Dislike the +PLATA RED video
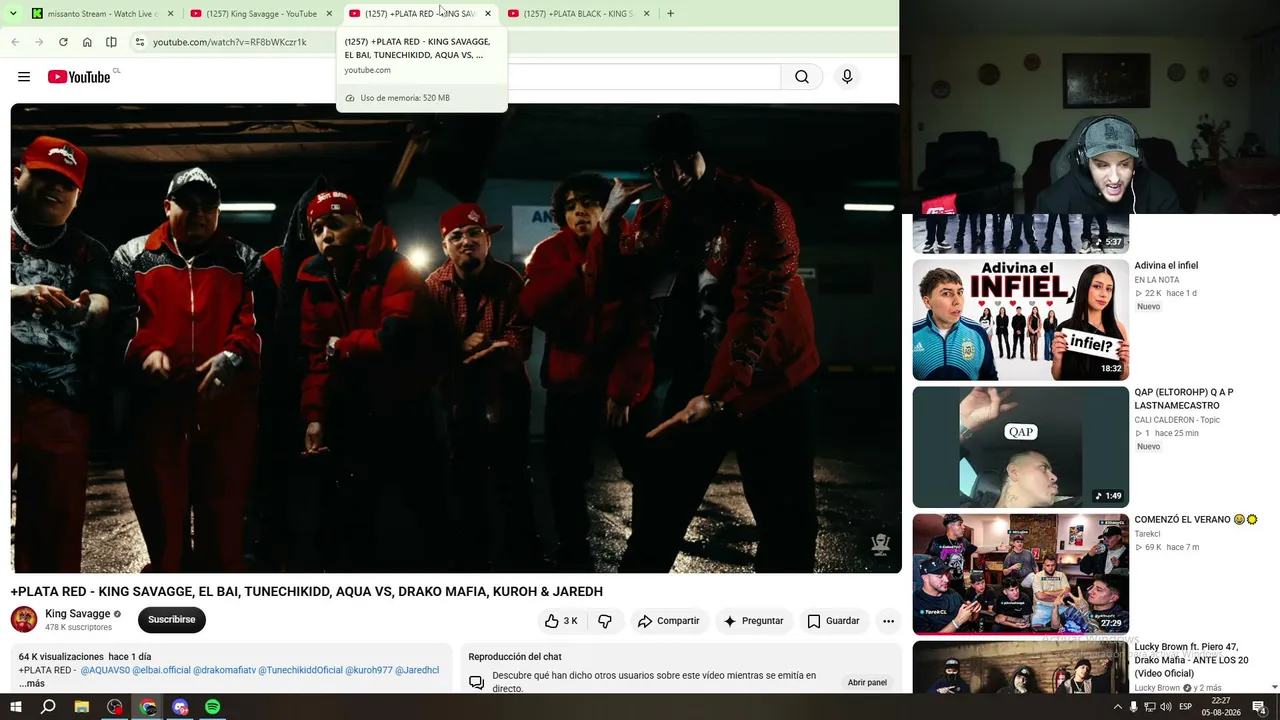 click(605, 621)
